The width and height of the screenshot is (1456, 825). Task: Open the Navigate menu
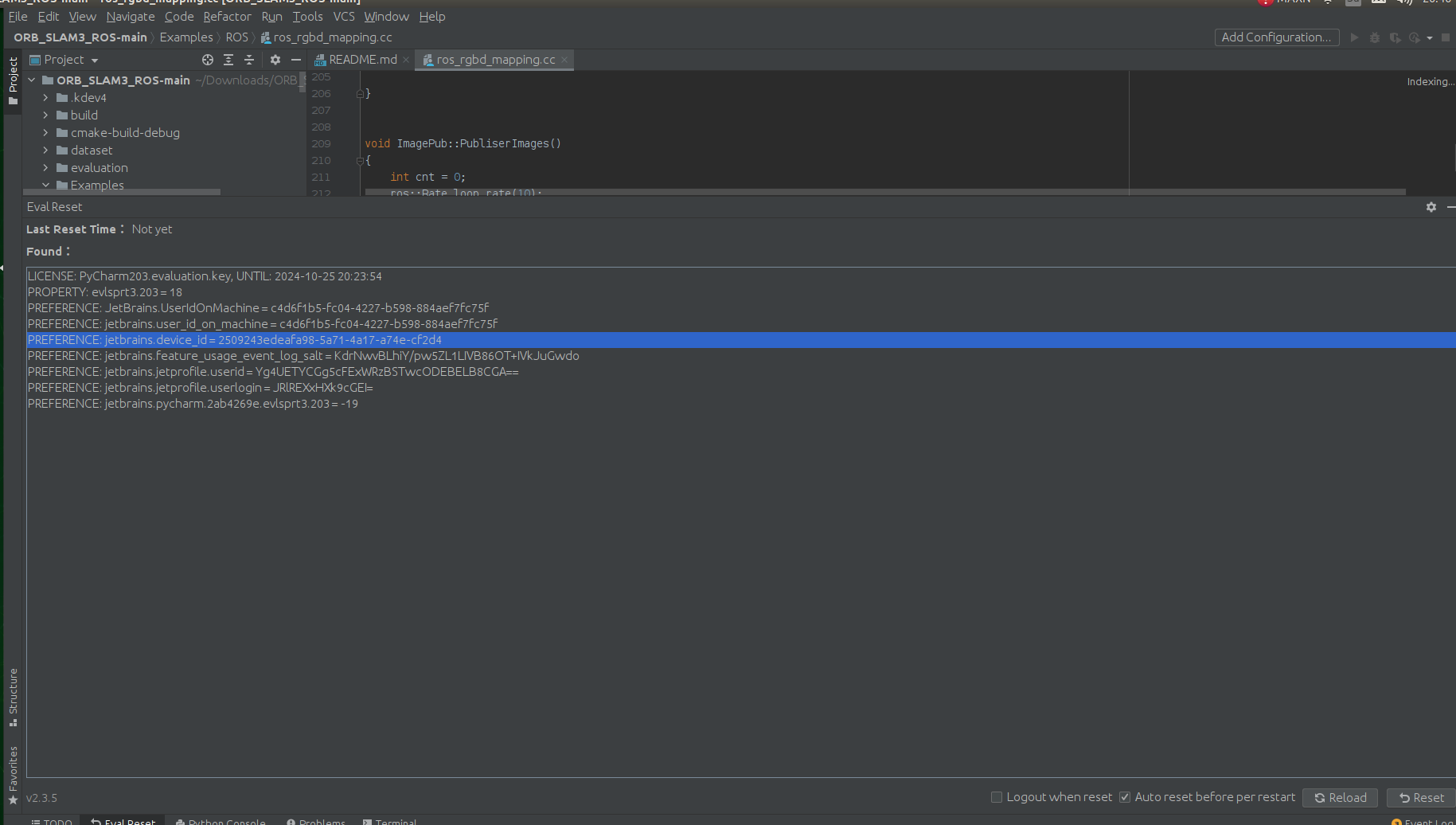pyautogui.click(x=131, y=17)
